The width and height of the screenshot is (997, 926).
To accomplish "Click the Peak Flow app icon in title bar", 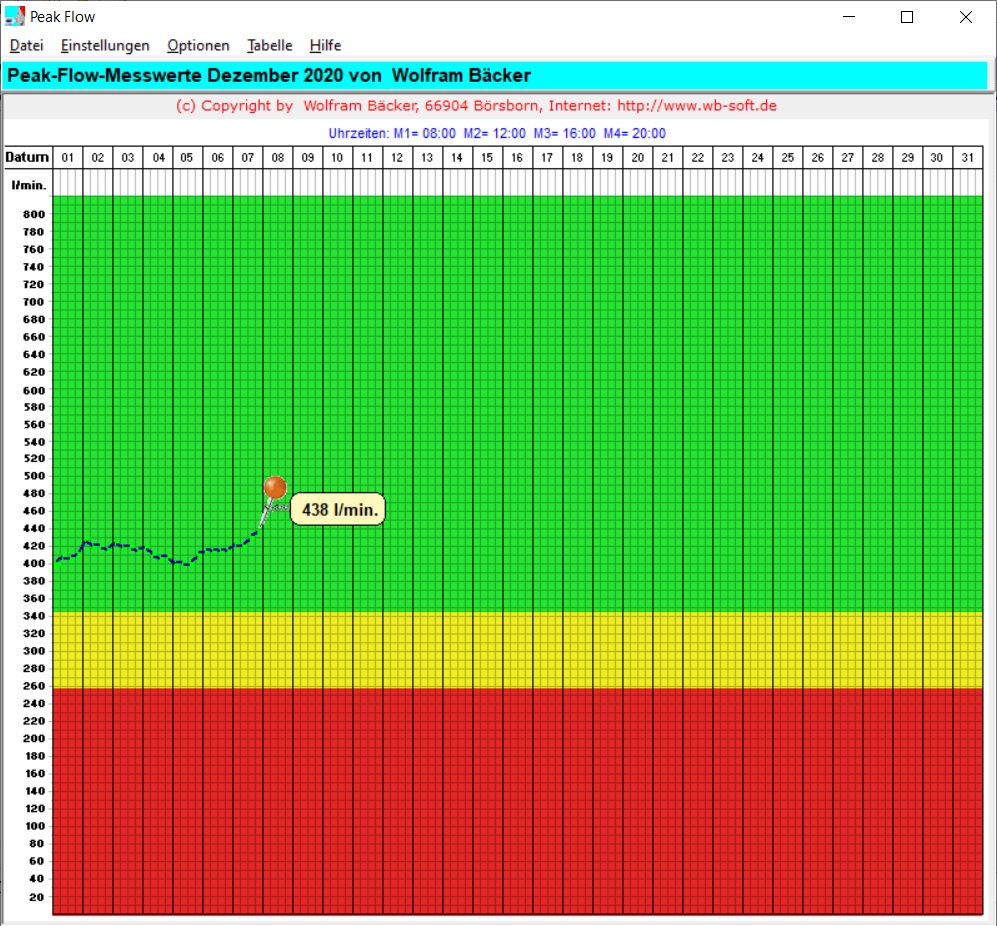I will click(15, 16).
